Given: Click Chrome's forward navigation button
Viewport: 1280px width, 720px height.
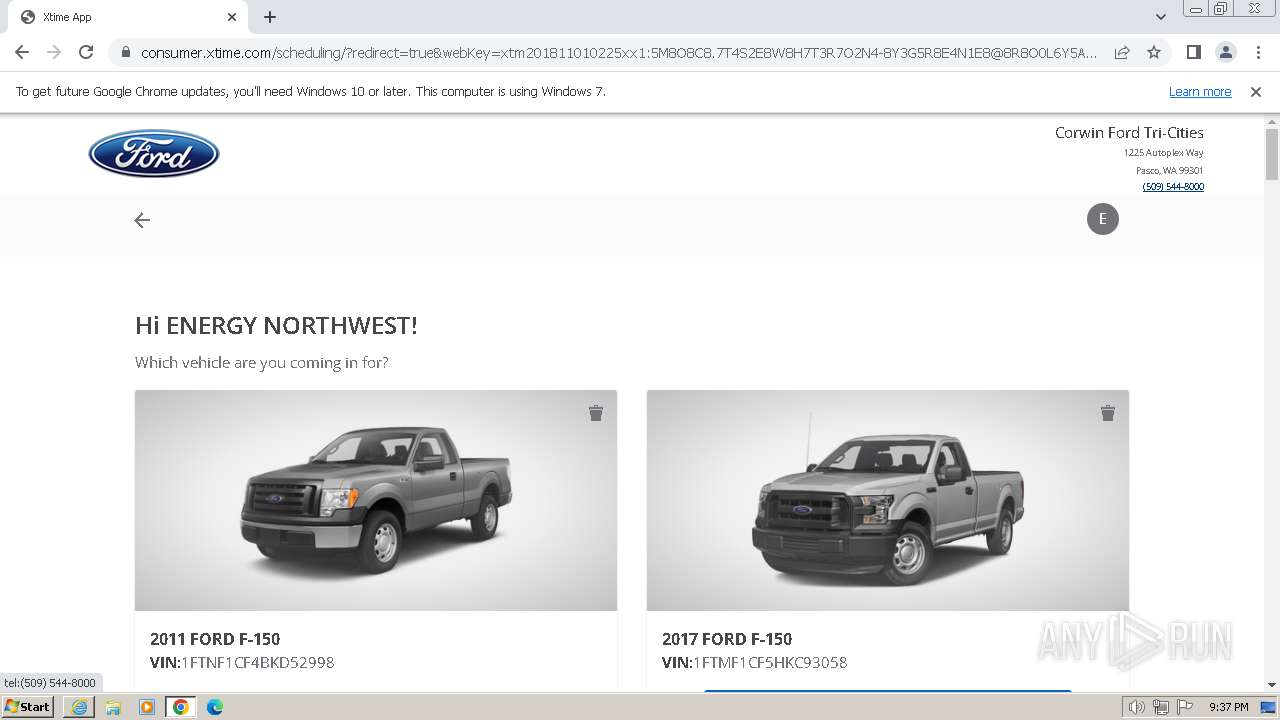Looking at the screenshot, I should click(x=54, y=52).
